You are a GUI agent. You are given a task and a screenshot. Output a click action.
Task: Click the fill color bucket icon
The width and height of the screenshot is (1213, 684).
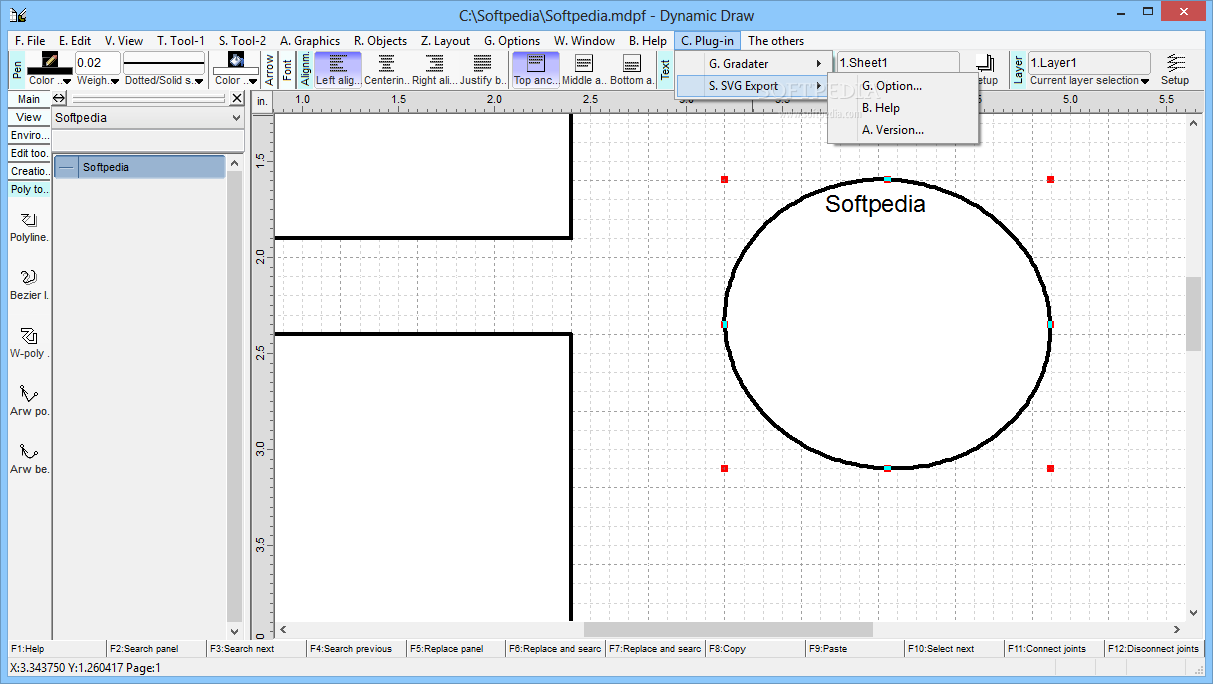point(236,60)
